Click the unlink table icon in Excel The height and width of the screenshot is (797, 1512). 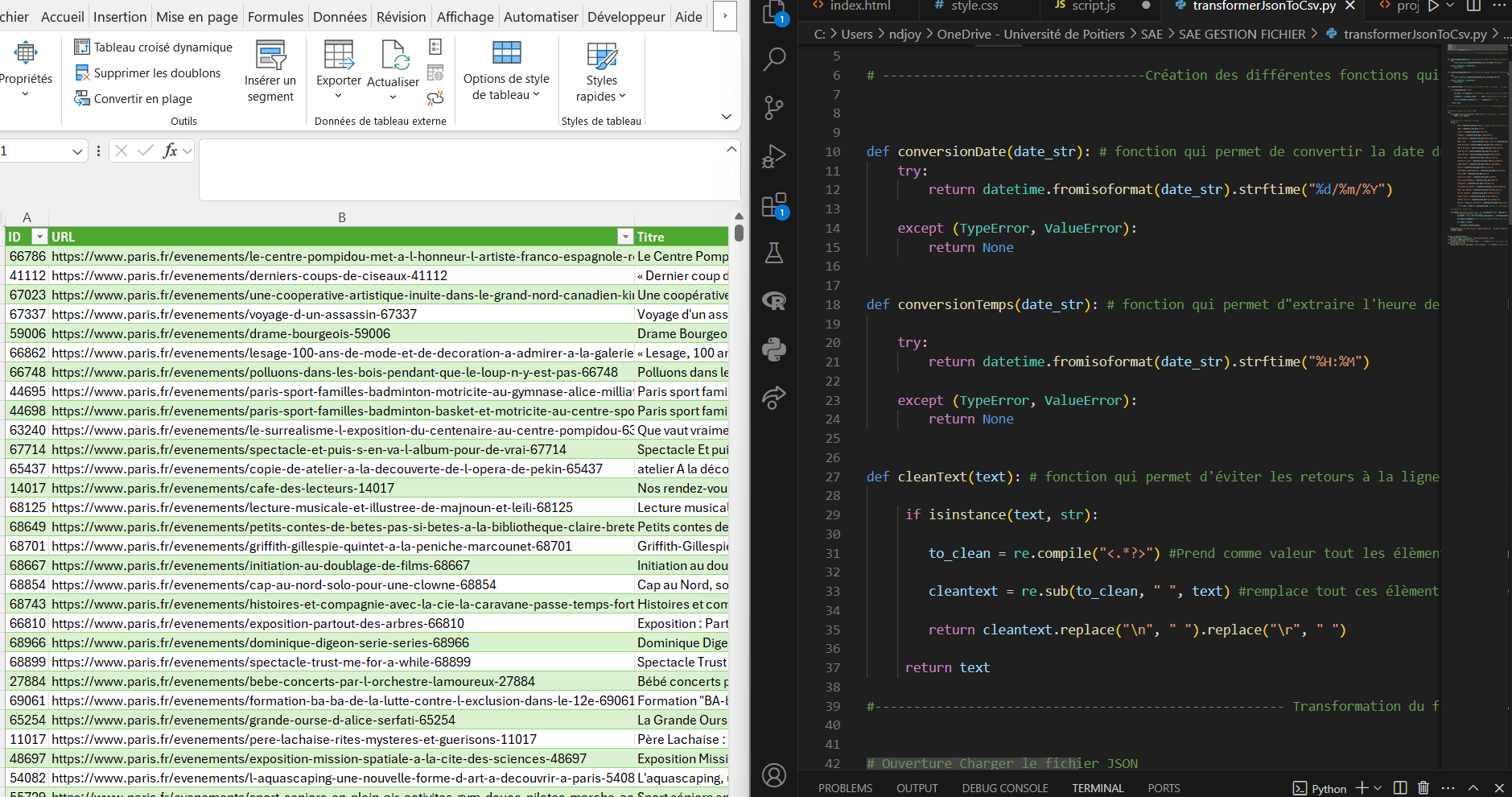coord(435,98)
